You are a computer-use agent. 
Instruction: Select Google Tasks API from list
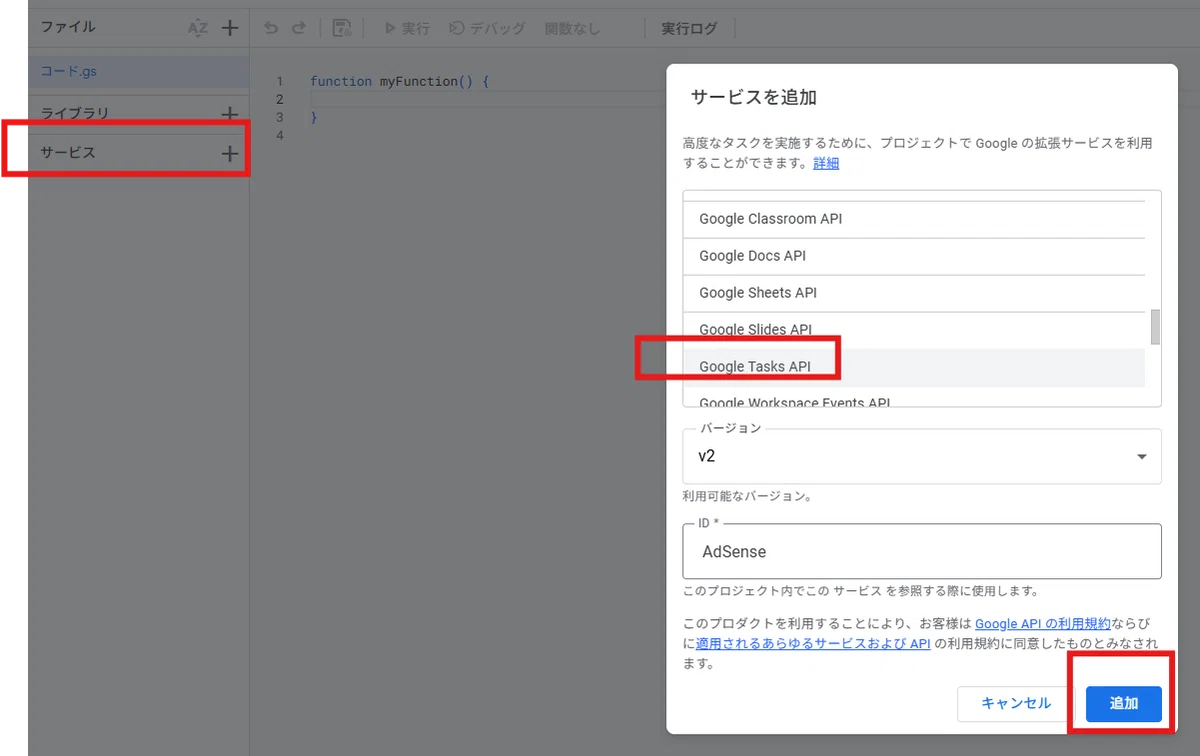[914, 367]
